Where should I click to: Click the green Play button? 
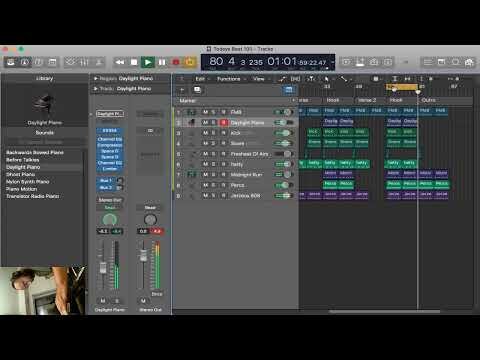click(148, 62)
